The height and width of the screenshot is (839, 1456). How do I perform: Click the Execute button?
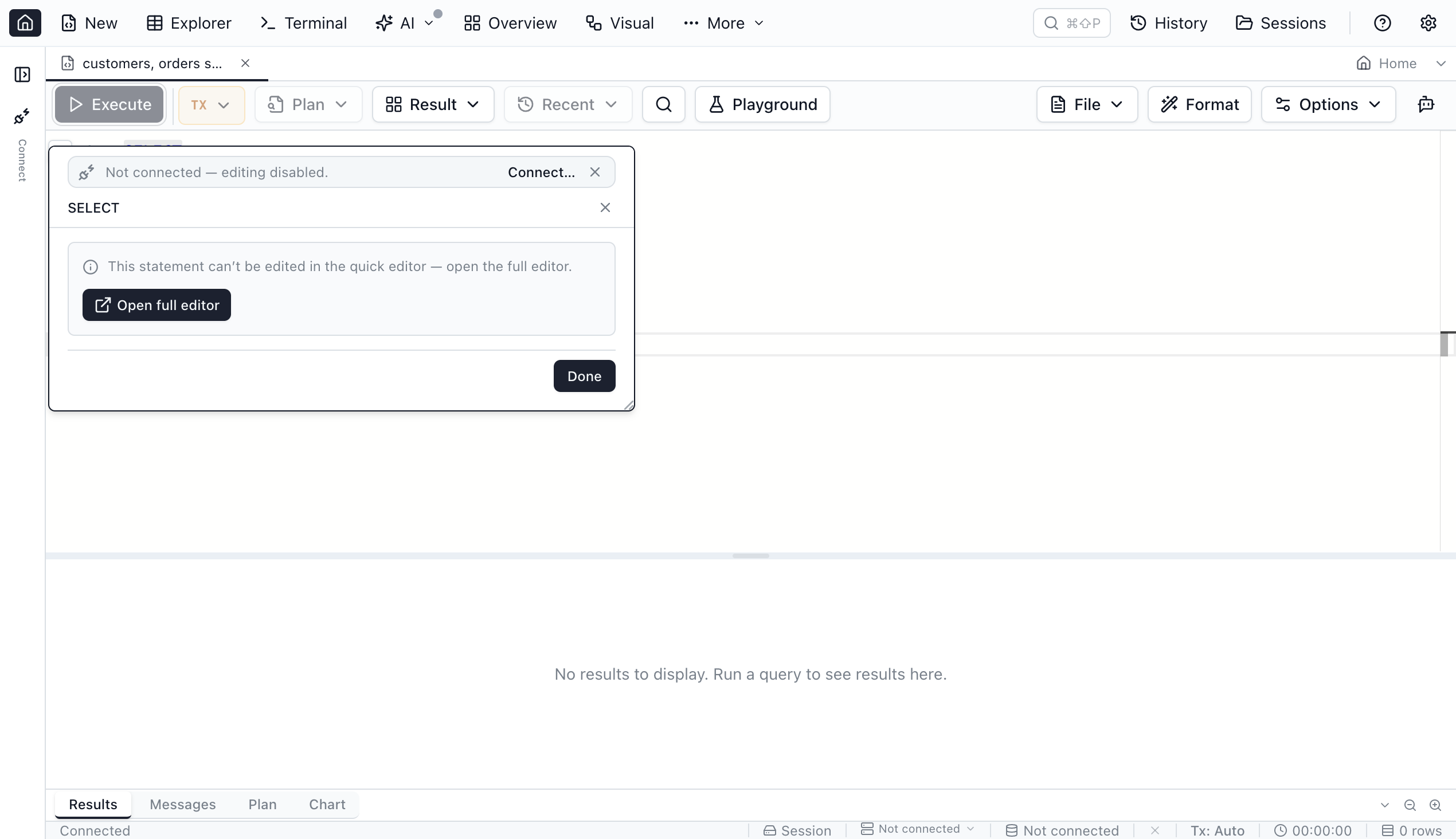click(x=109, y=104)
